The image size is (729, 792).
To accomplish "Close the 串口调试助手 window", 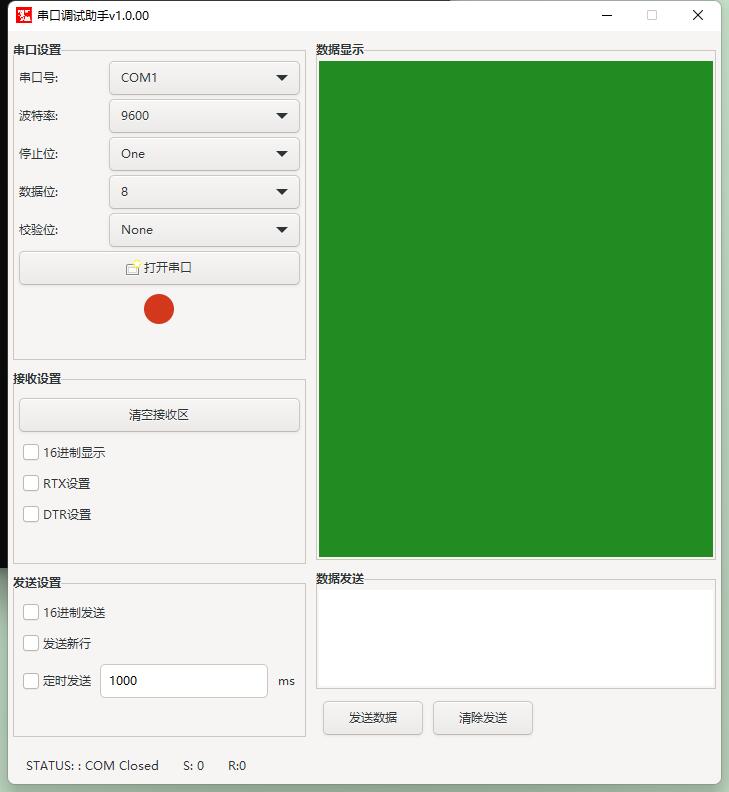I will pyautogui.click(x=698, y=15).
